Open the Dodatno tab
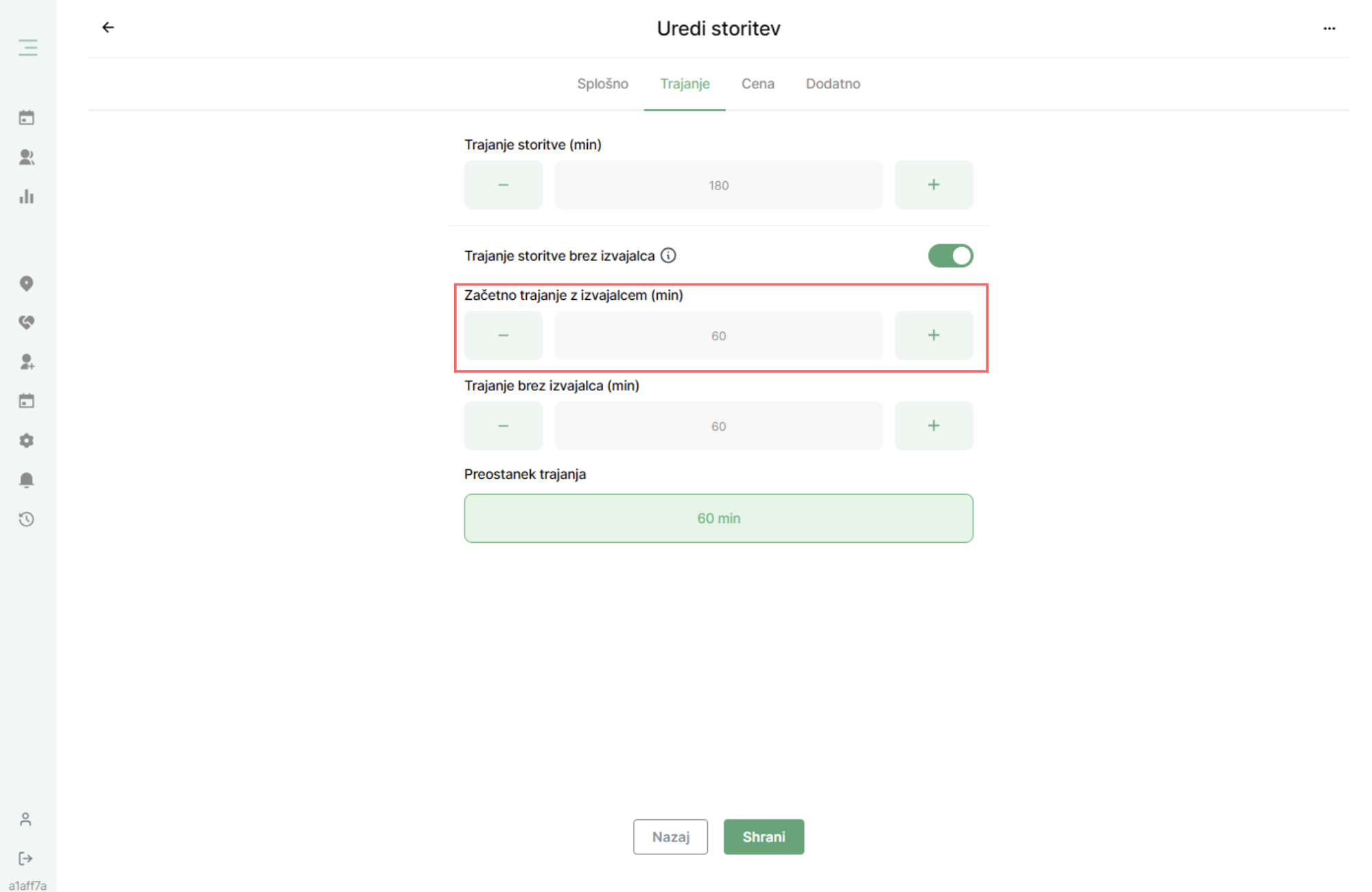The width and height of the screenshot is (1372, 892). (833, 84)
